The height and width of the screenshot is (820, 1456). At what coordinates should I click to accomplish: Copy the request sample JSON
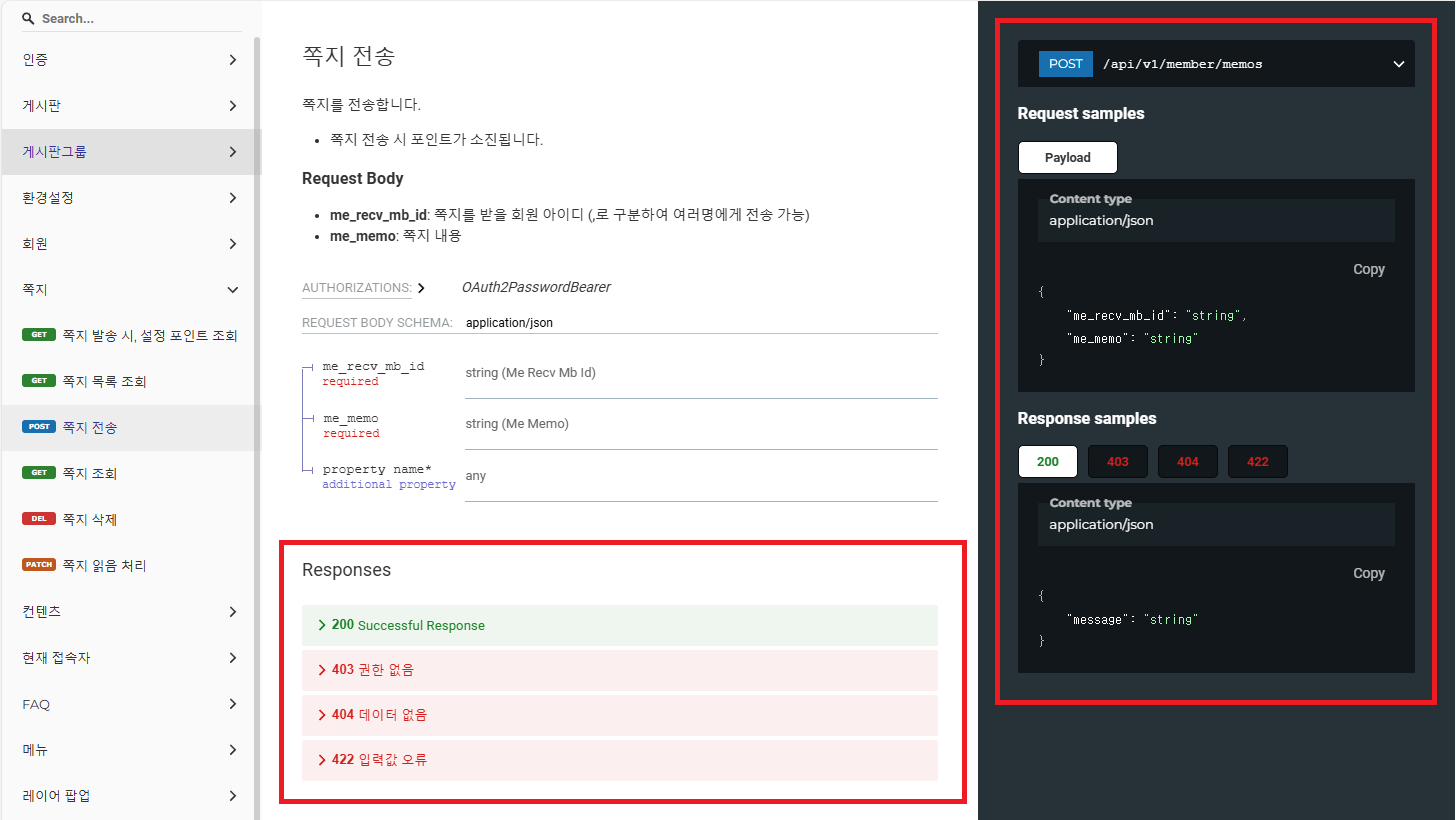point(1368,269)
